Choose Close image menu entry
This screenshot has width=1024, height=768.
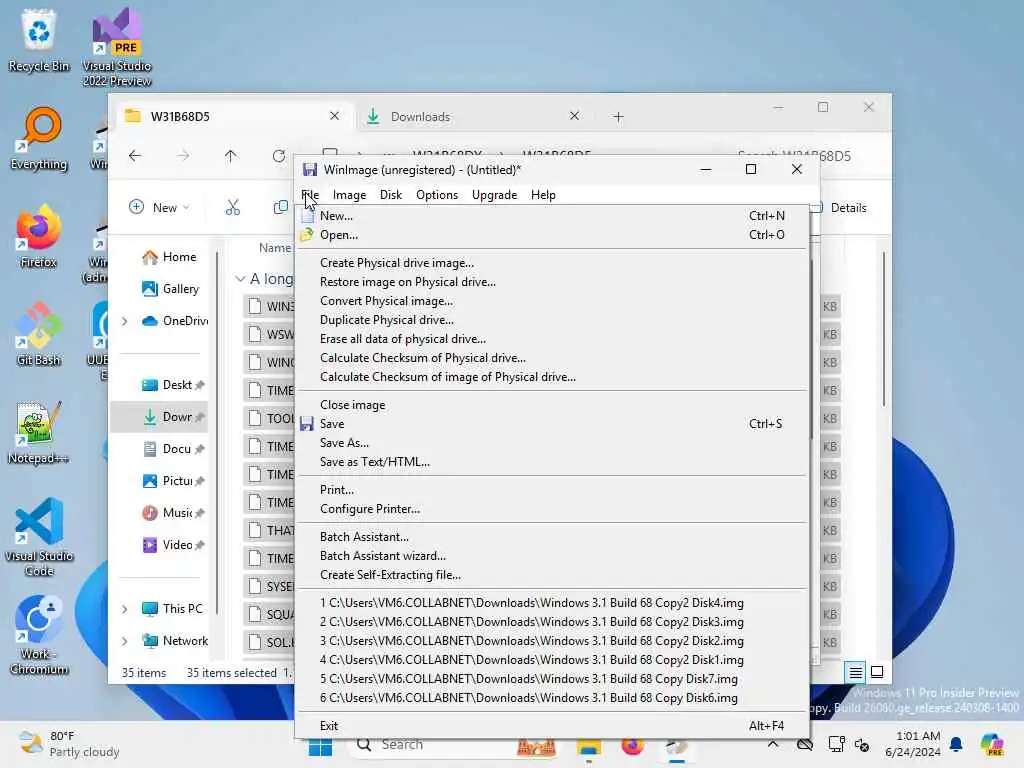(x=552, y=405)
